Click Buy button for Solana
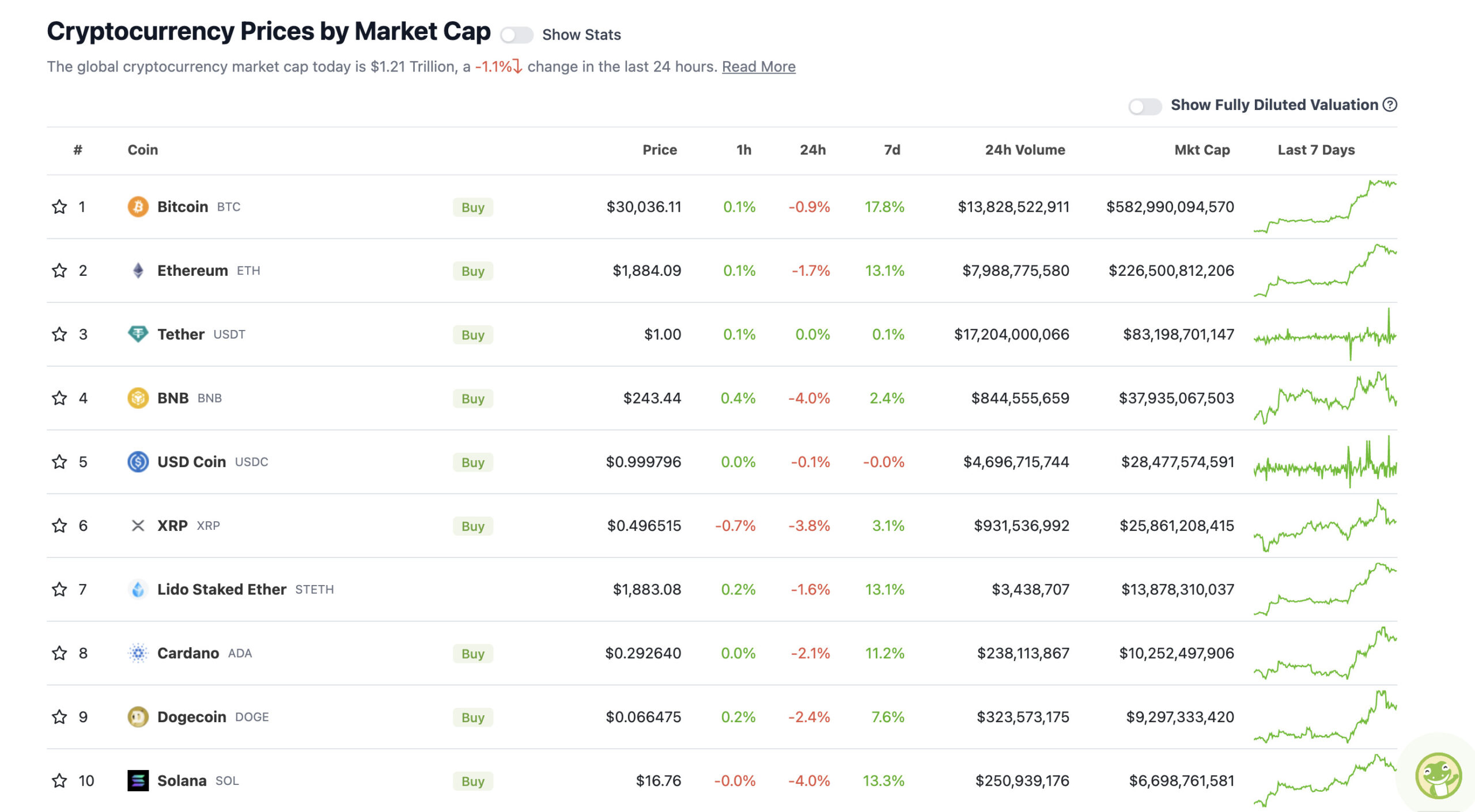Image resolution: width=1475 pixels, height=812 pixels. tap(473, 781)
